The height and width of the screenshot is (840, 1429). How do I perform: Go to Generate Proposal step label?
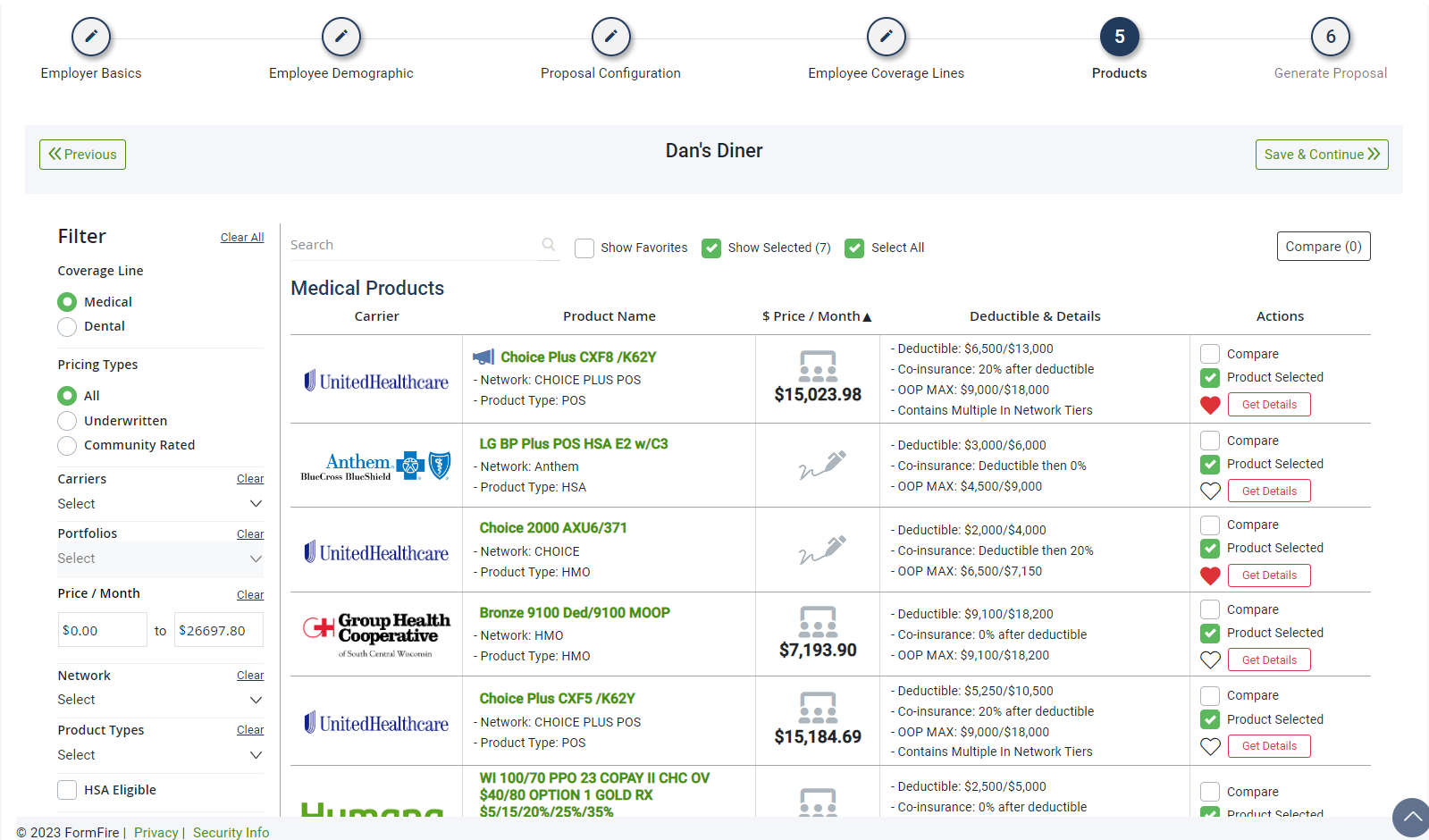1331,73
